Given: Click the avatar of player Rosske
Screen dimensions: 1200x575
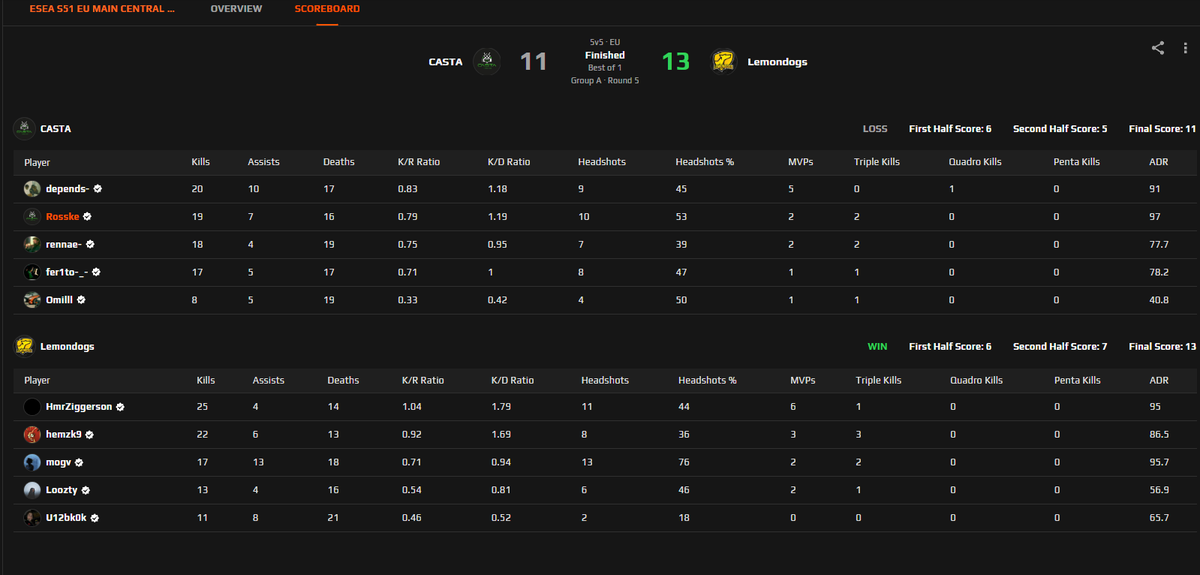Looking at the screenshot, I should 33,216.
